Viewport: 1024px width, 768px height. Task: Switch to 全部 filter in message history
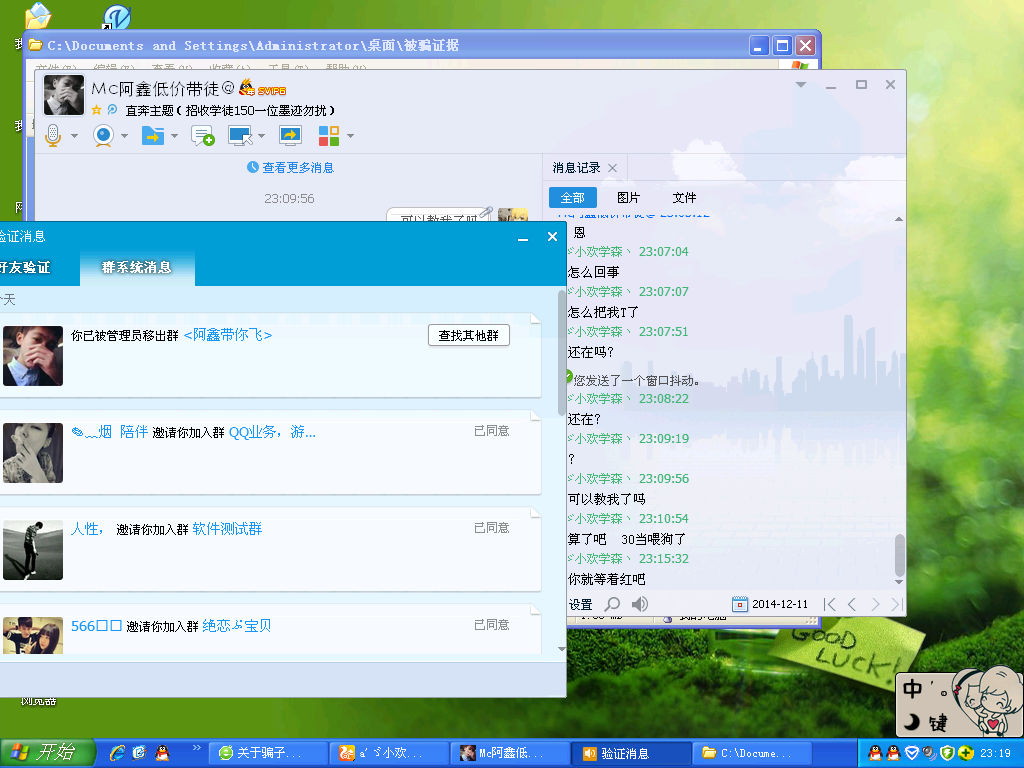573,198
